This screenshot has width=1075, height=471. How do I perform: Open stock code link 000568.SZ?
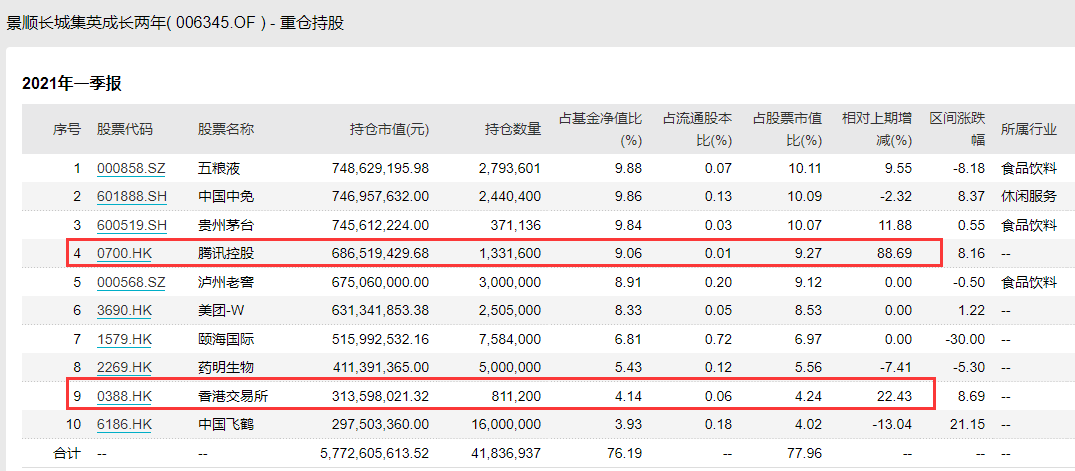(x=132, y=282)
